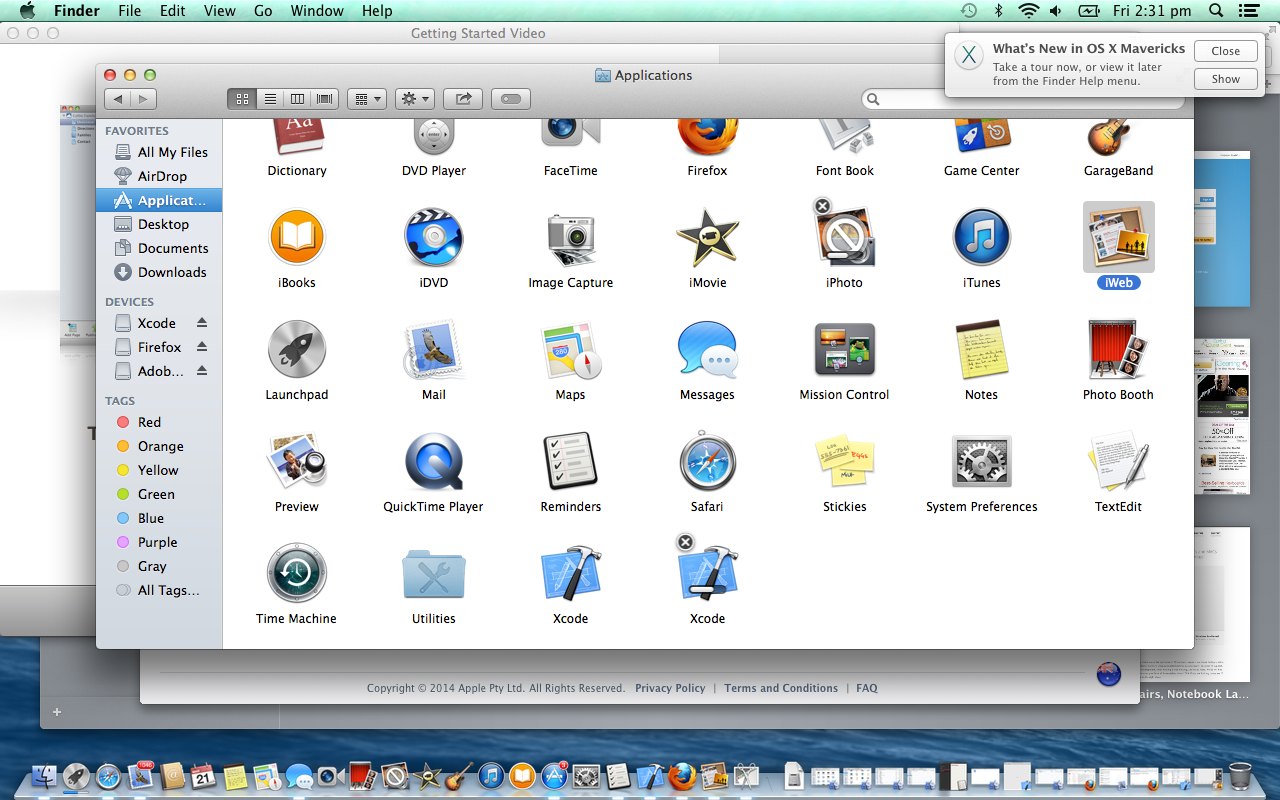This screenshot has width=1280, height=800.
Task: Go forward in Finder window history
Action: [144, 99]
